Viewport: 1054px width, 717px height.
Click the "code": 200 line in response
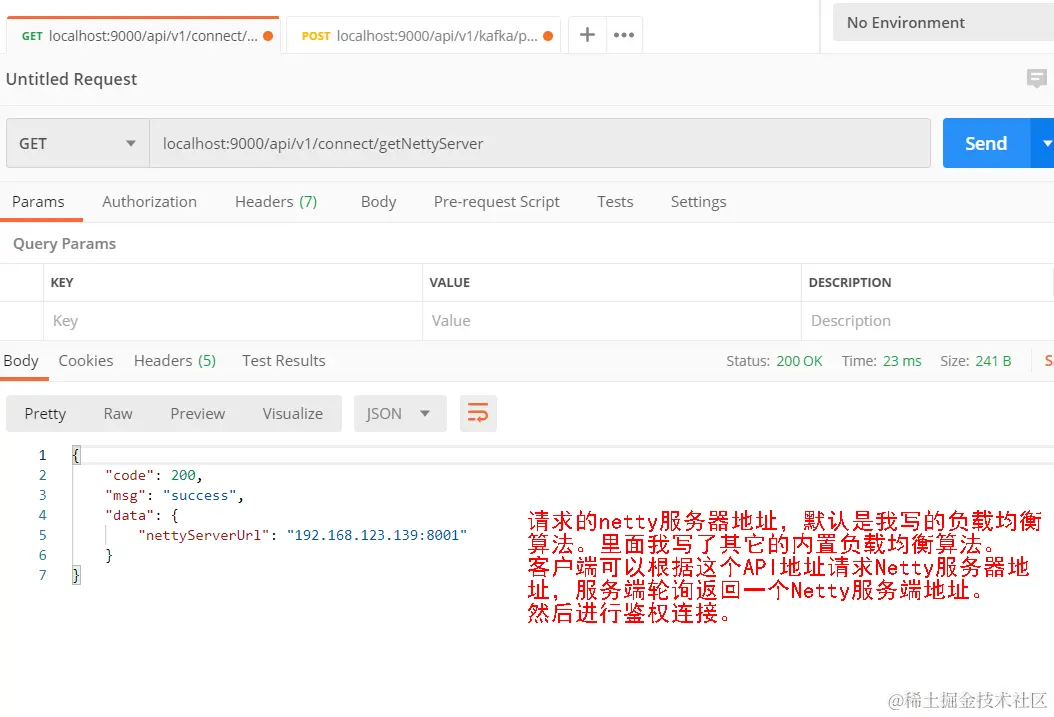(154, 475)
